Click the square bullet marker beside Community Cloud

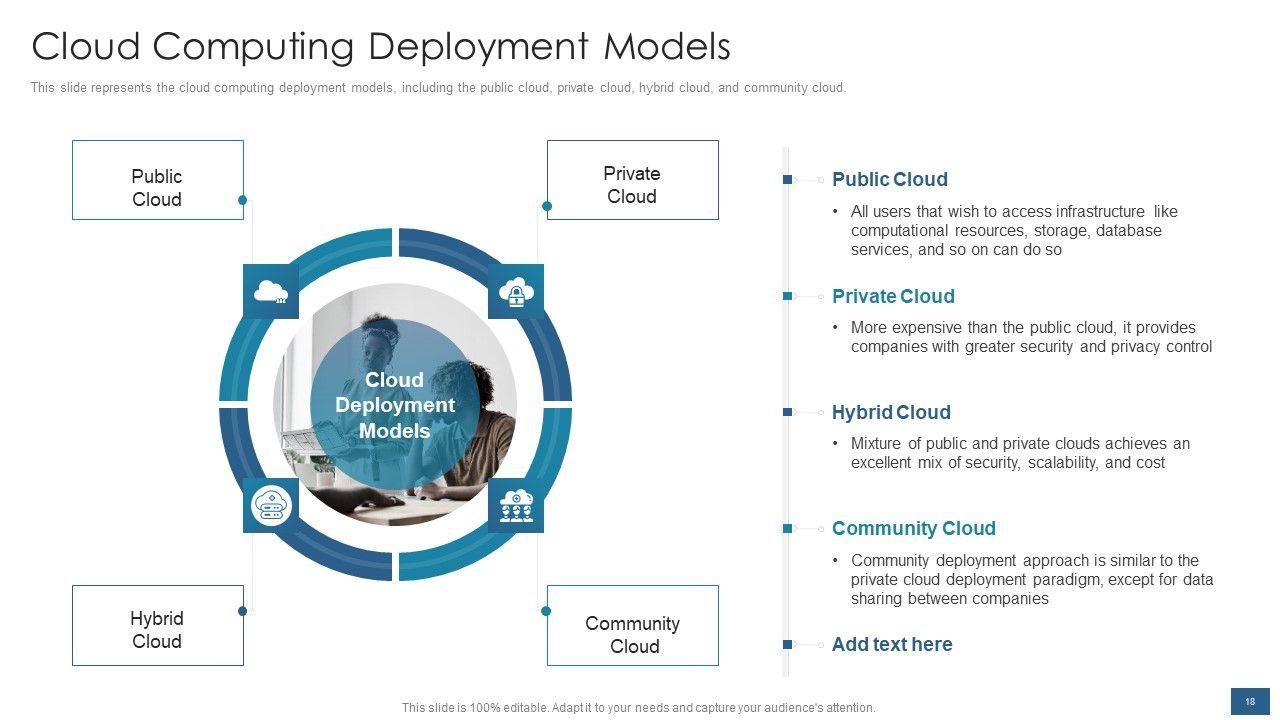[788, 528]
